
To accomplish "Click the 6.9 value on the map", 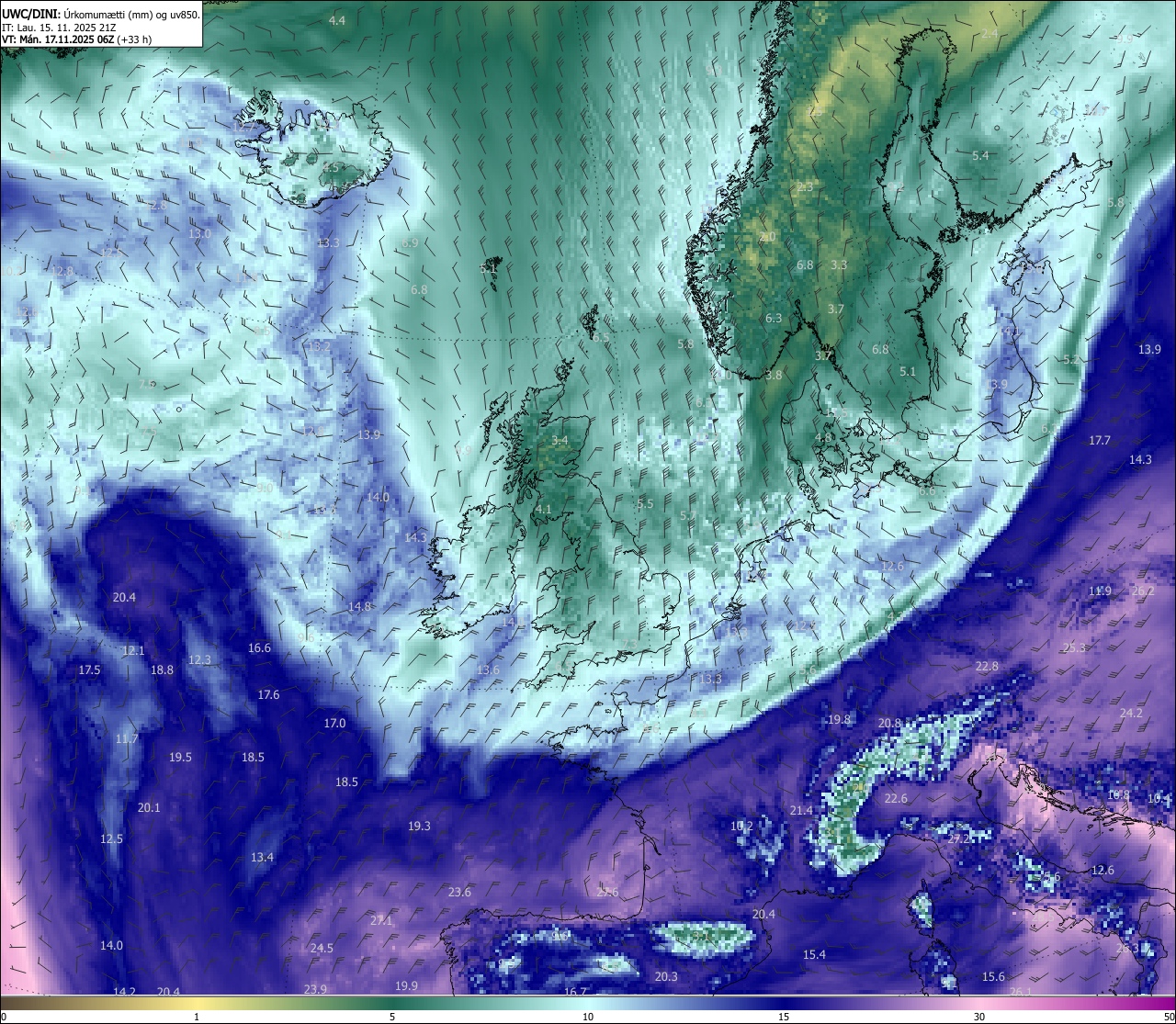I will pyautogui.click(x=410, y=243).
